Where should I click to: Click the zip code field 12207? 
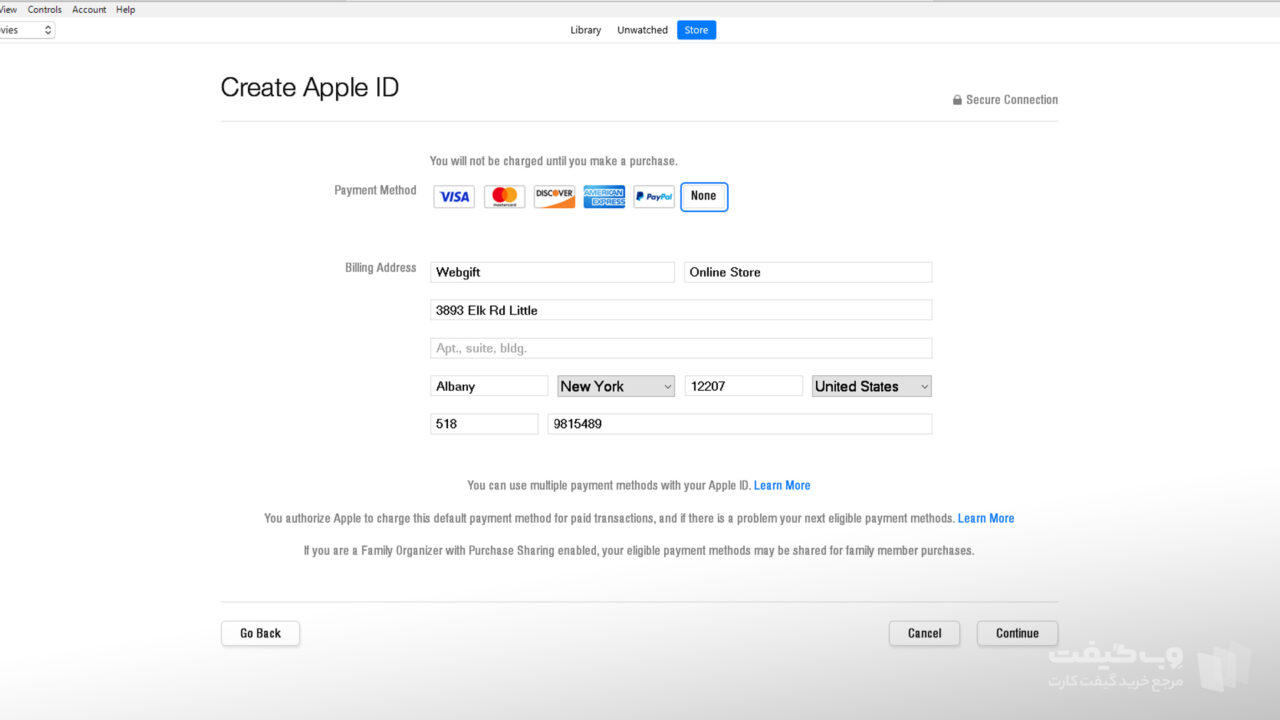pos(744,386)
